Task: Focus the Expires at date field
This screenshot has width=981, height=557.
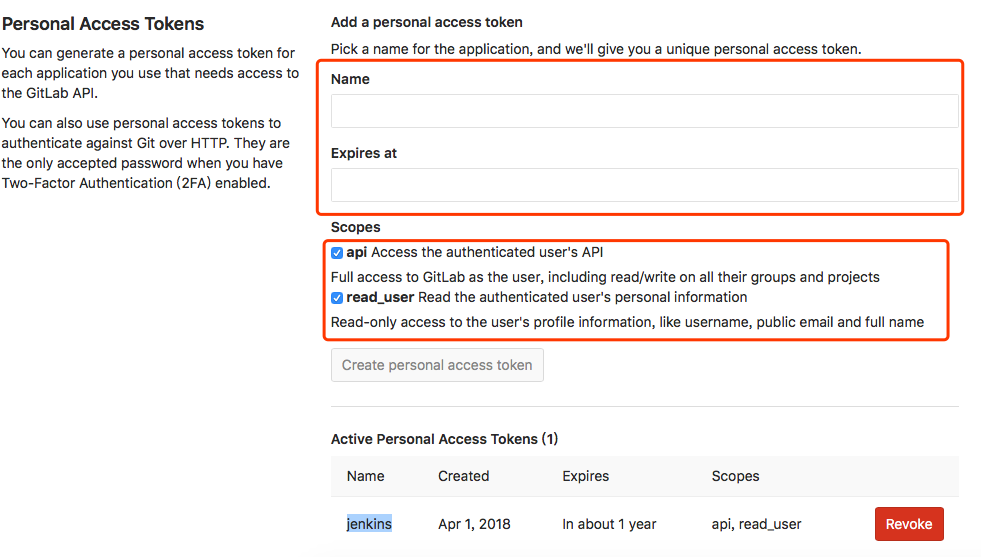Action: (644, 185)
